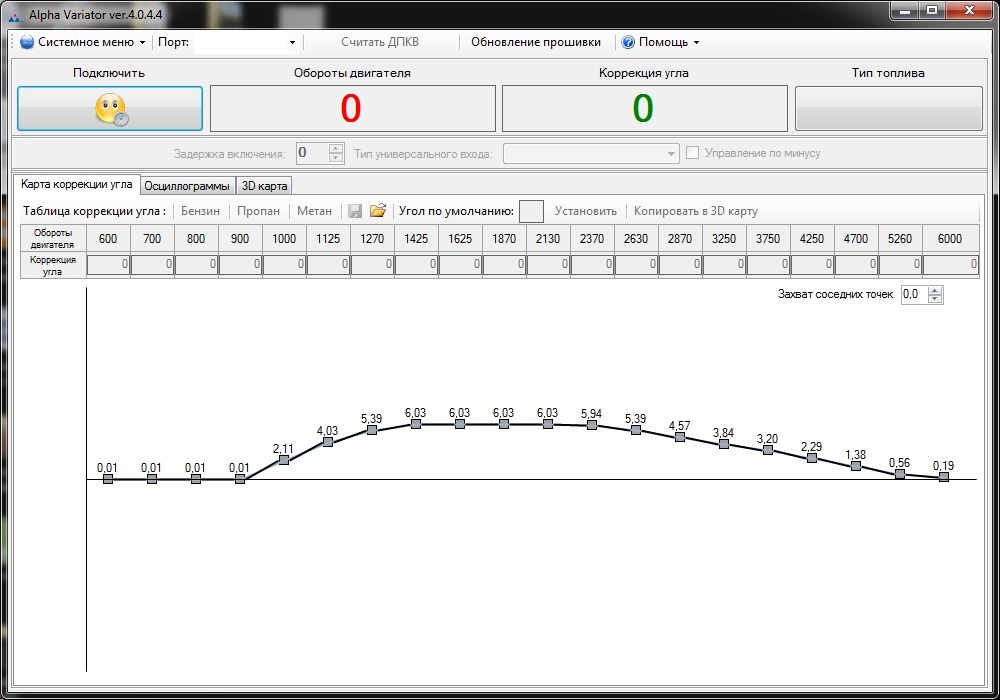Image resolution: width=1000 pixels, height=700 pixels.
Task: Click Копировать в 3D карту
Action: [x=696, y=211]
